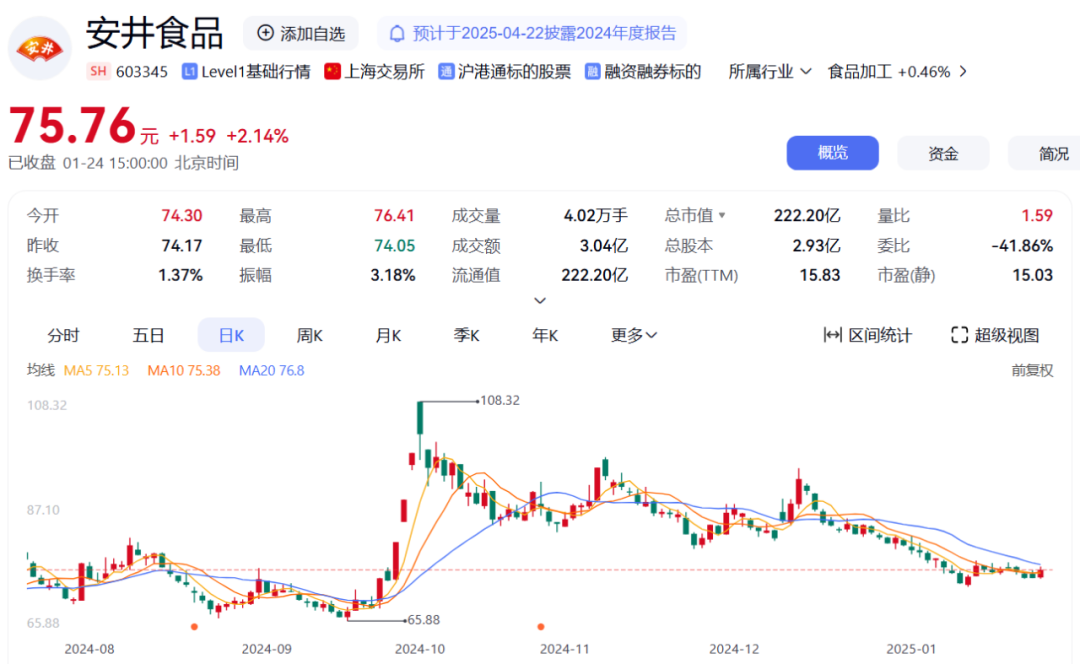Click the 融 margin trading badge icon
The width and height of the screenshot is (1080, 664).
(592, 72)
